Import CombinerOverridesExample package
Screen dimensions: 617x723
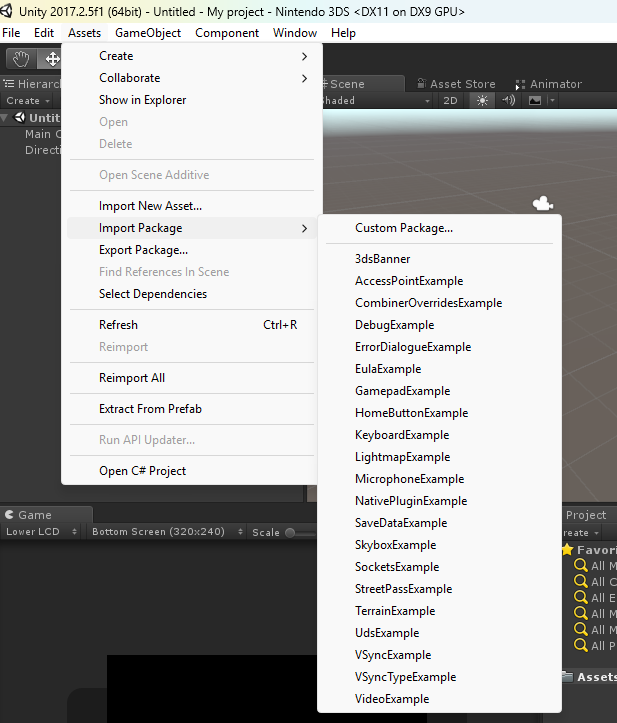point(439,303)
